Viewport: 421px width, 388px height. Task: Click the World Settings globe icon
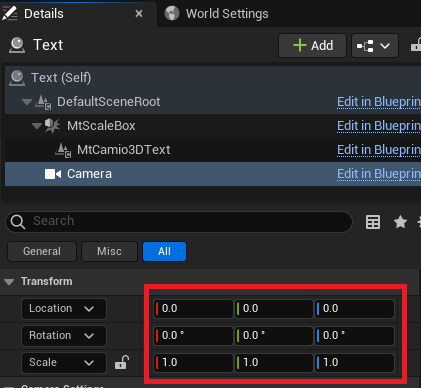pos(172,14)
